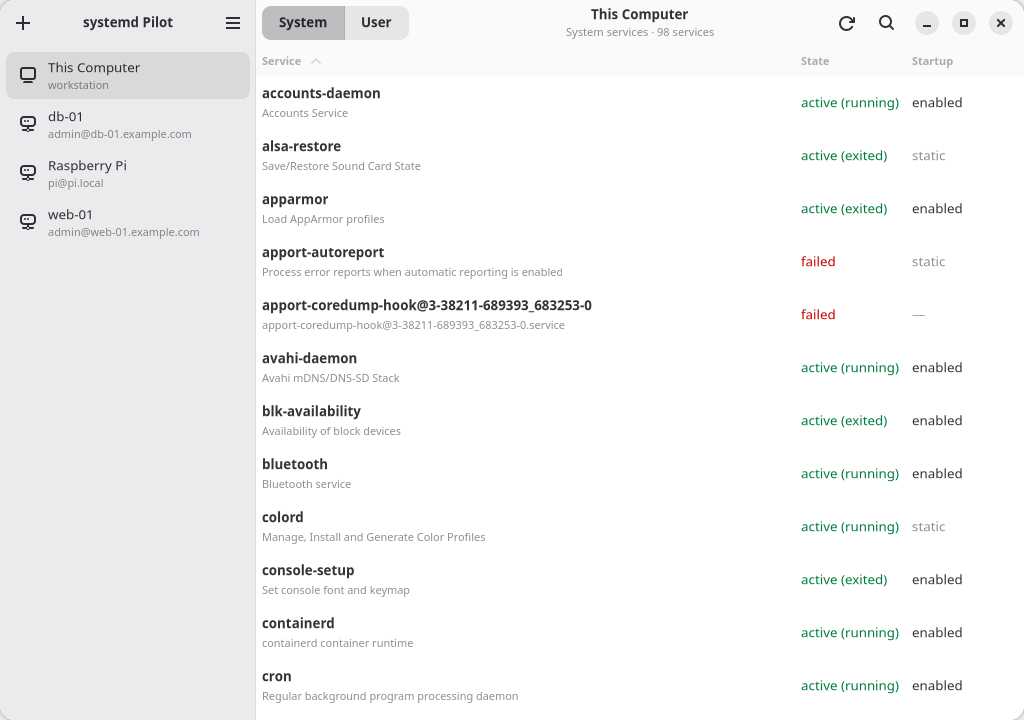Viewport: 1024px width, 720px height.
Task: Add a new host with plus icon
Action: click(23, 23)
